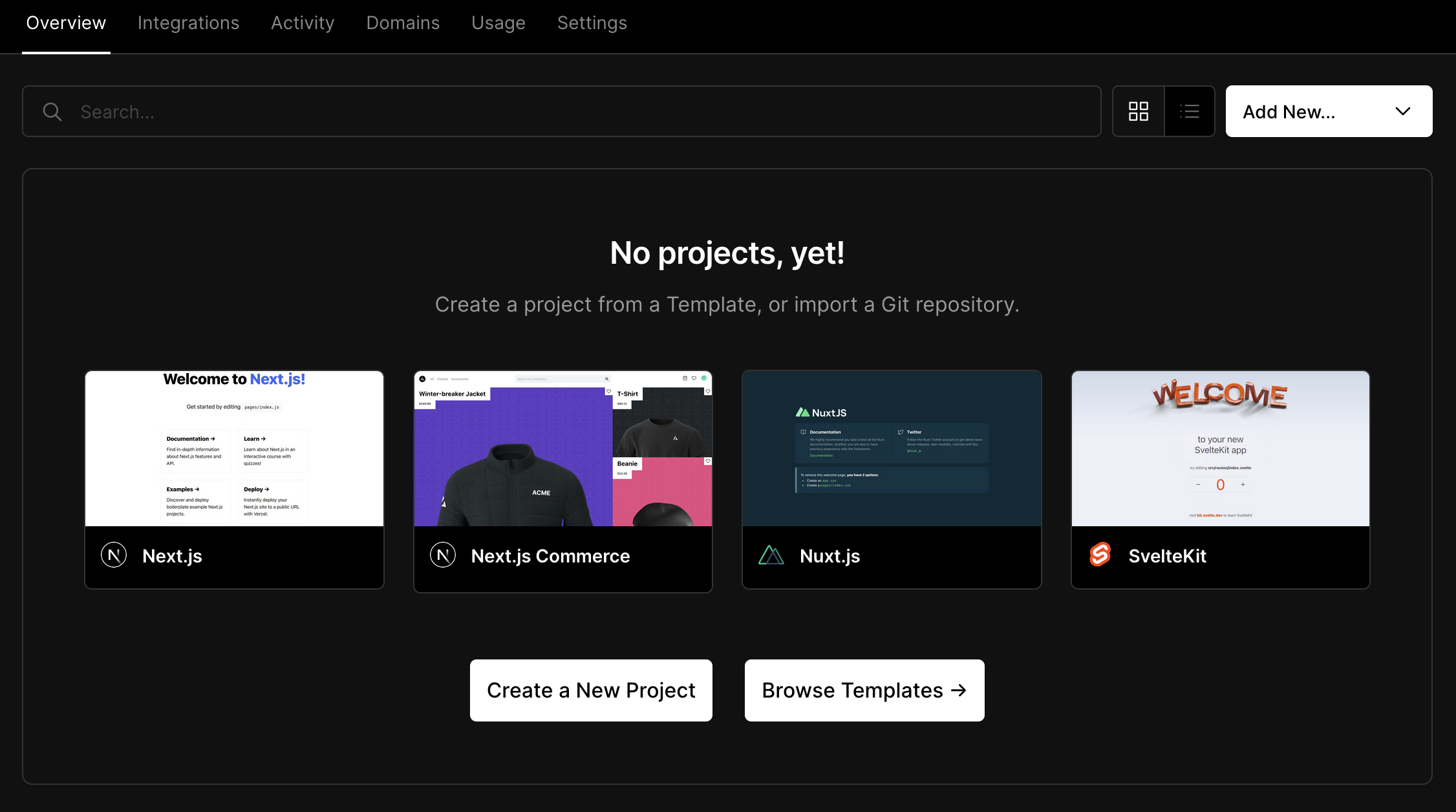1456x812 pixels.
Task: View the Usage tab
Action: click(x=498, y=23)
